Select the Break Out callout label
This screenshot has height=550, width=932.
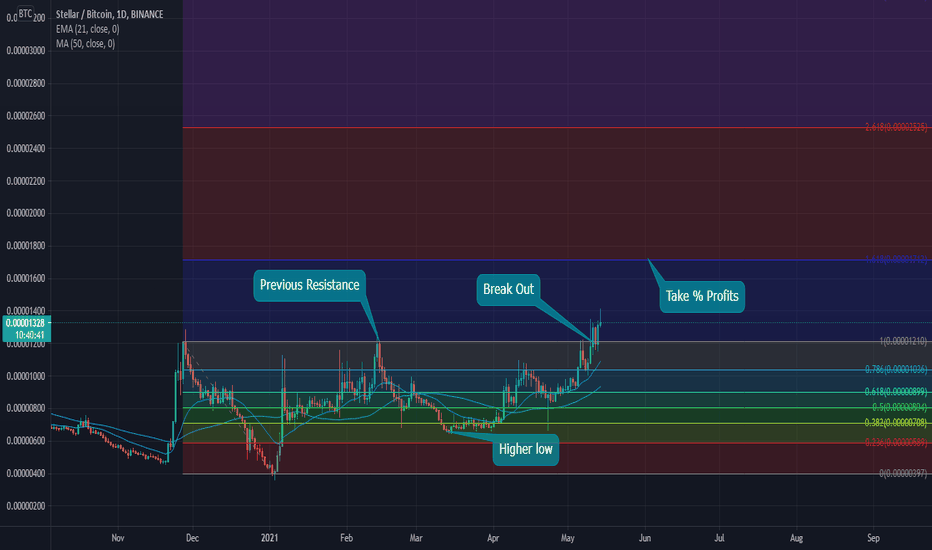[508, 290]
